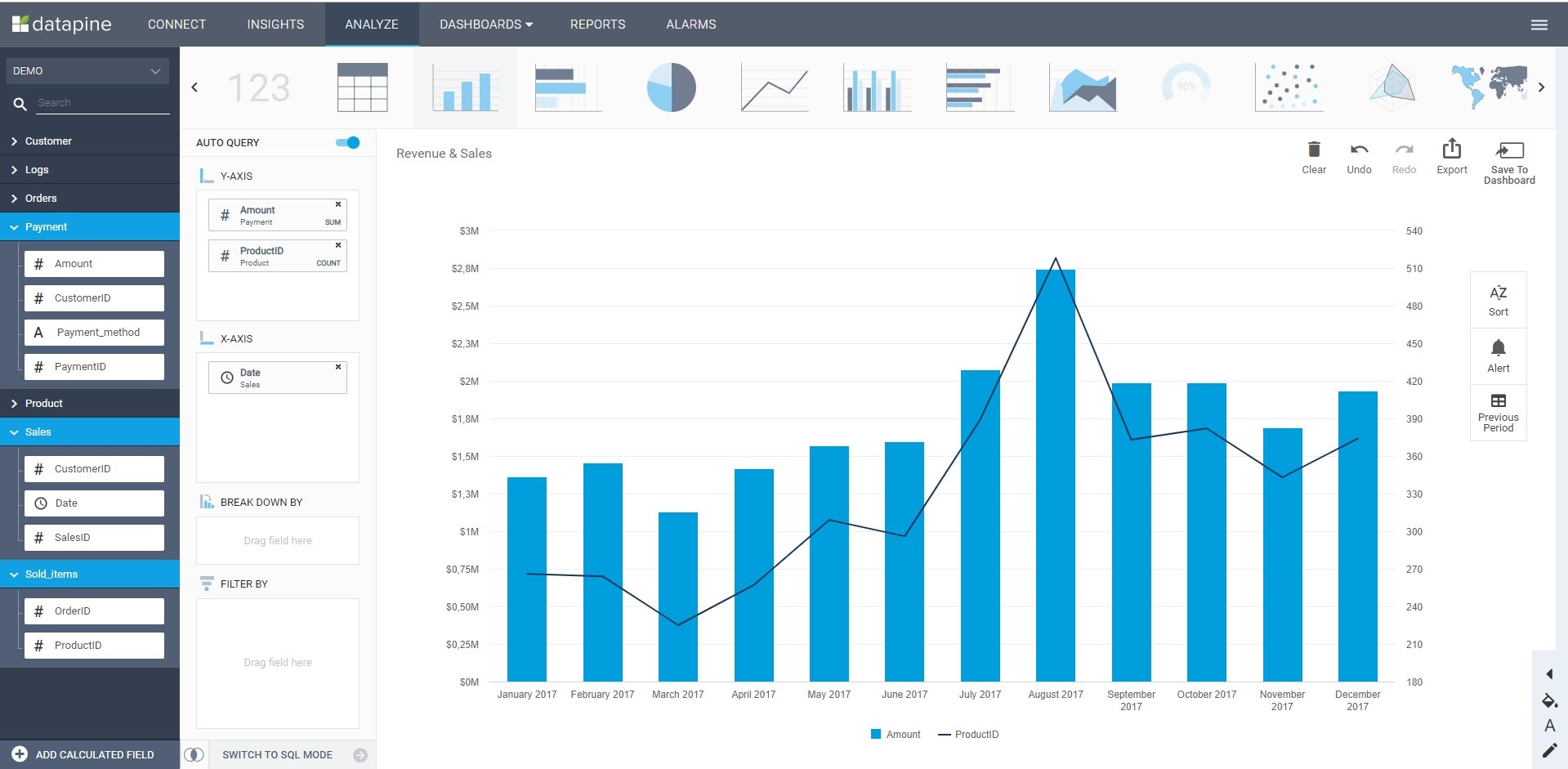The width and height of the screenshot is (1568, 769).
Task: Select the number (123) chart type
Action: (x=259, y=87)
